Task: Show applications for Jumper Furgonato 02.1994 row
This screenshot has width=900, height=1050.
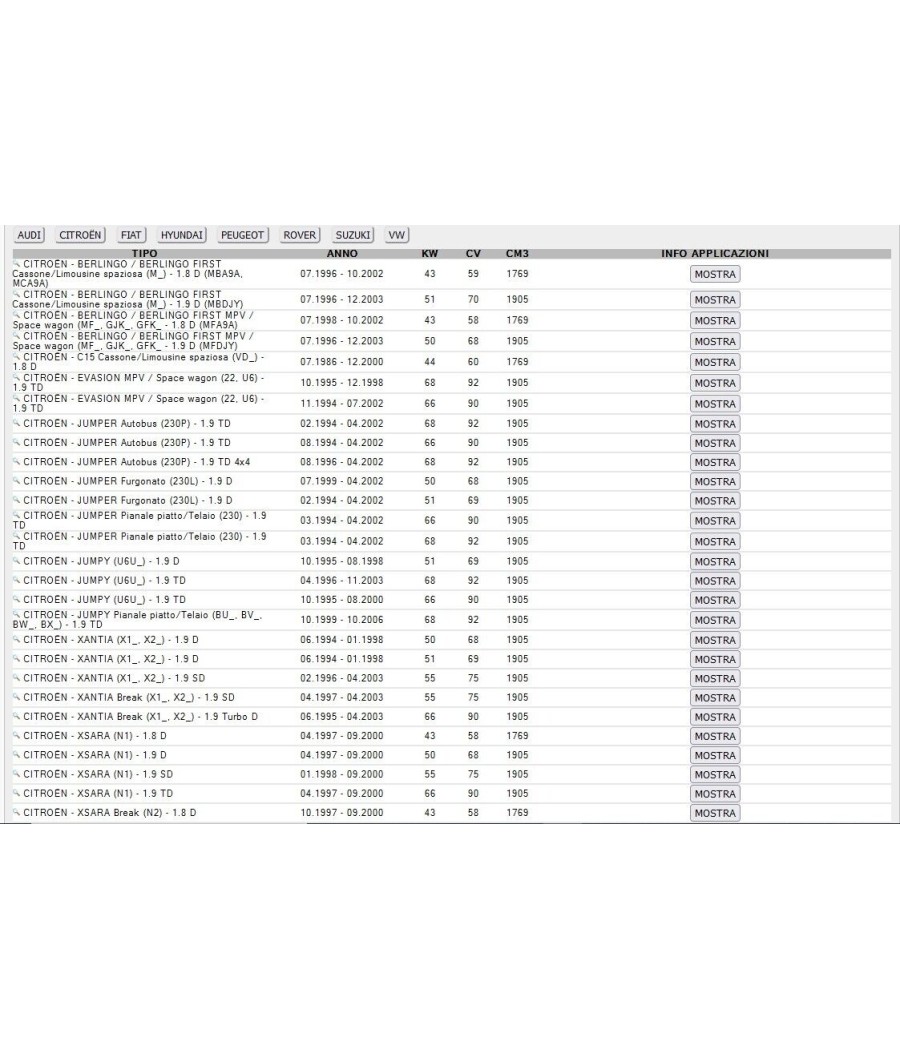Action: 715,501
